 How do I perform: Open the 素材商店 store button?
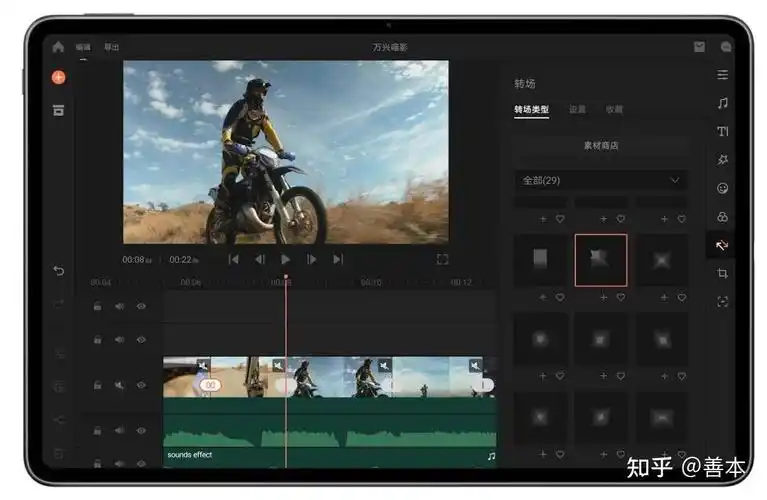pos(601,146)
